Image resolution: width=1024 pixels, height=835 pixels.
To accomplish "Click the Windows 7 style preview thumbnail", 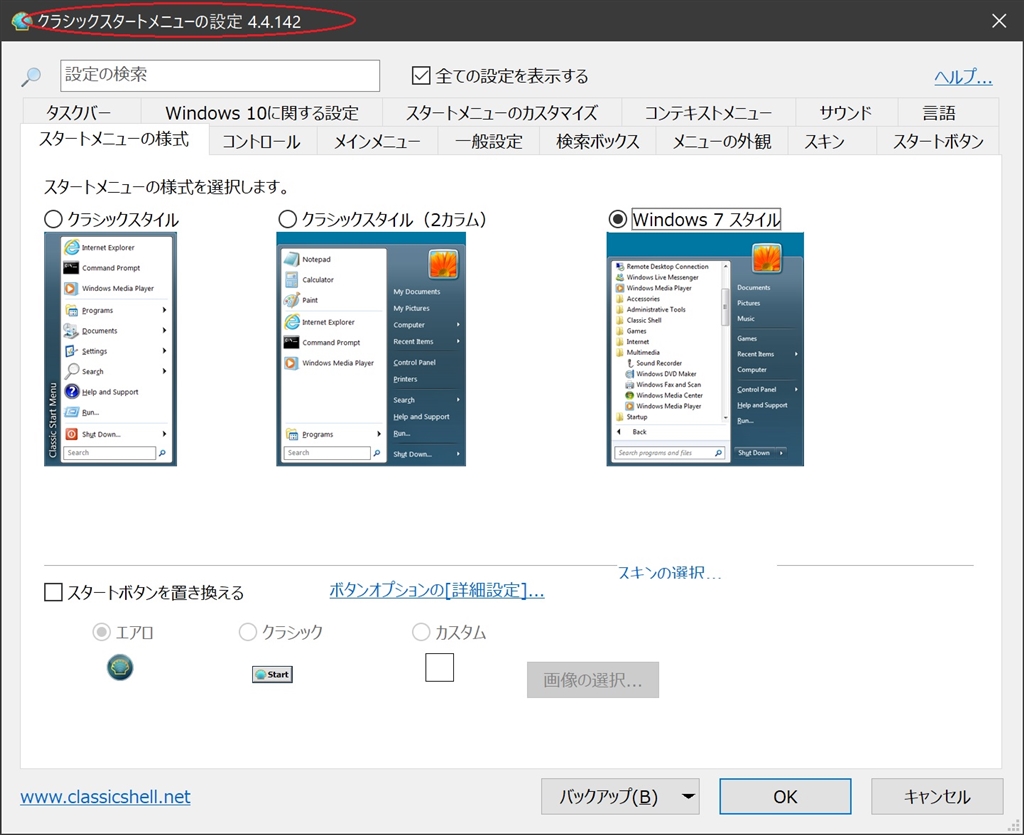I will coord(705,349).
